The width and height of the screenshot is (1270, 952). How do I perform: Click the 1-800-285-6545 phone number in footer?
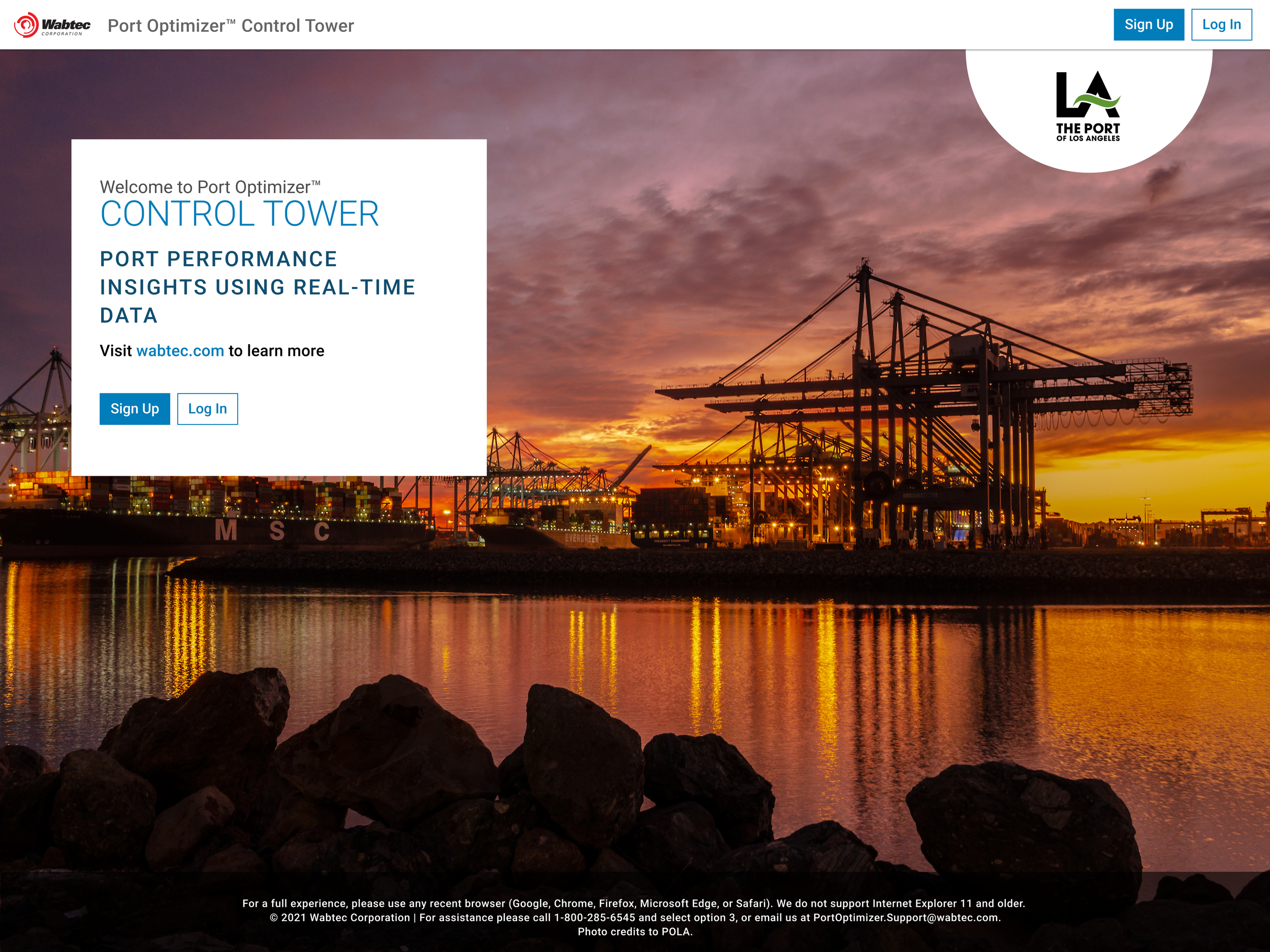[594, 917]
